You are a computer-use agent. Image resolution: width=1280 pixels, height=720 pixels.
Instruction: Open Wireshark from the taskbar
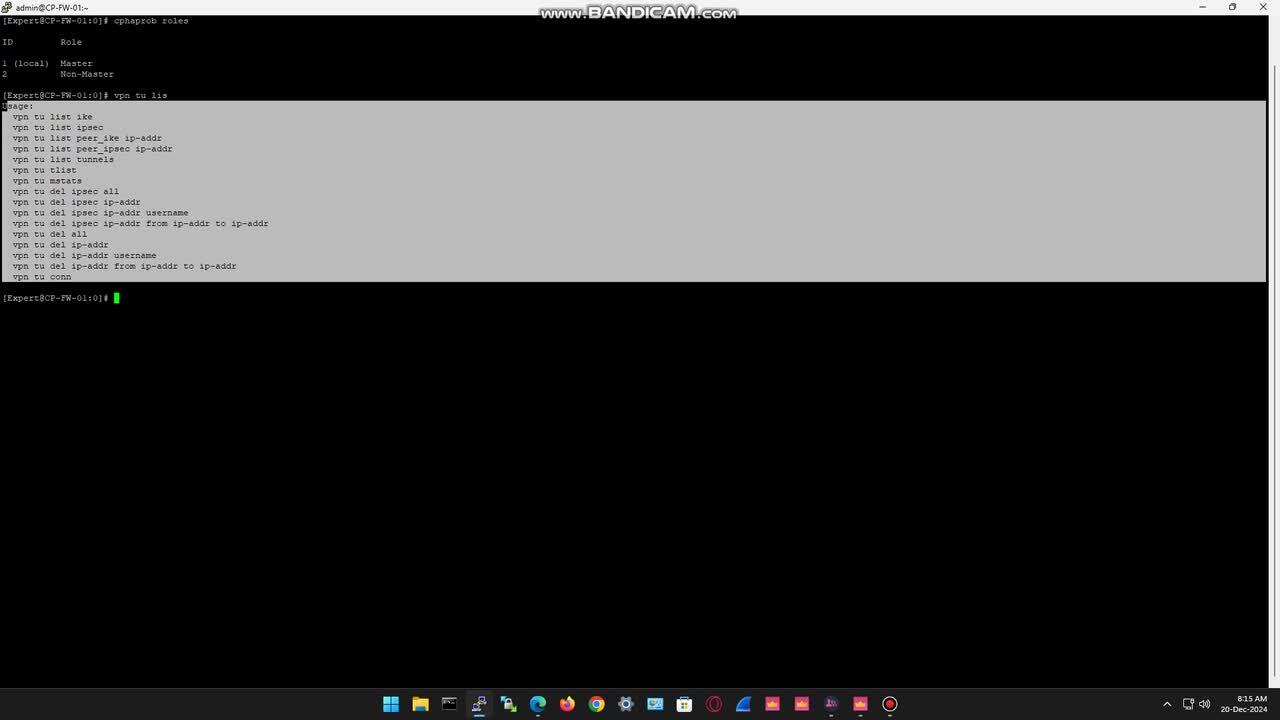pos(743,703)
